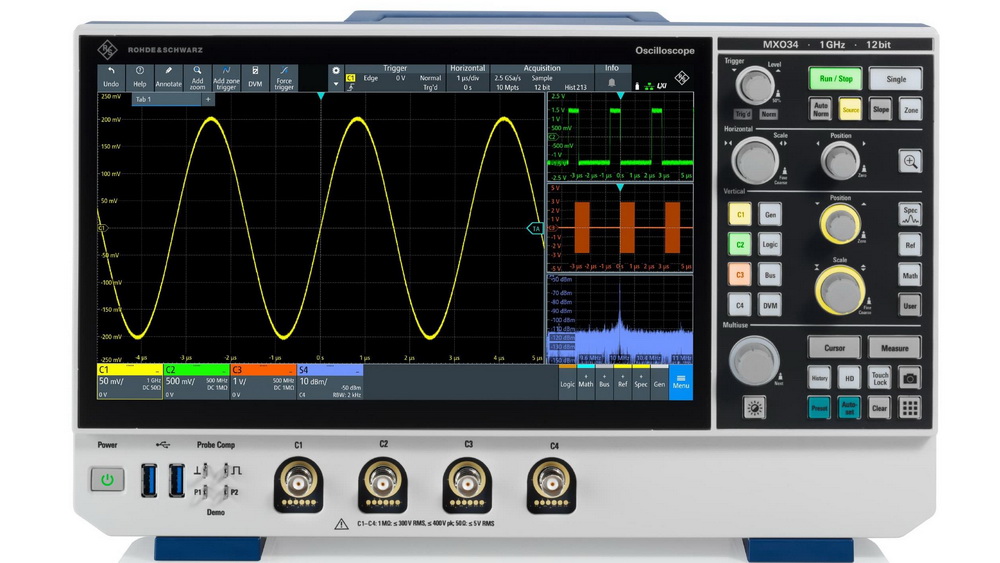Open the blue Menu button
This screenshot has width=1000, height=563.
coord(680,381)
